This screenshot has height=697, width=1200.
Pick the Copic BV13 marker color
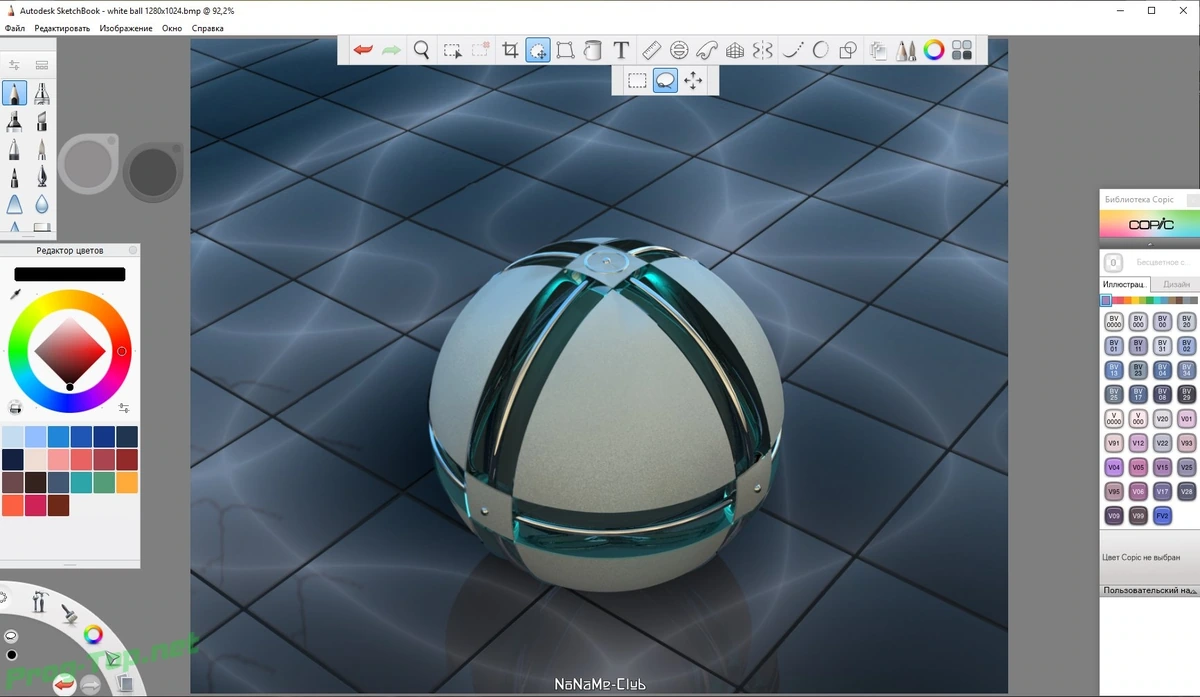(1114, 370)
